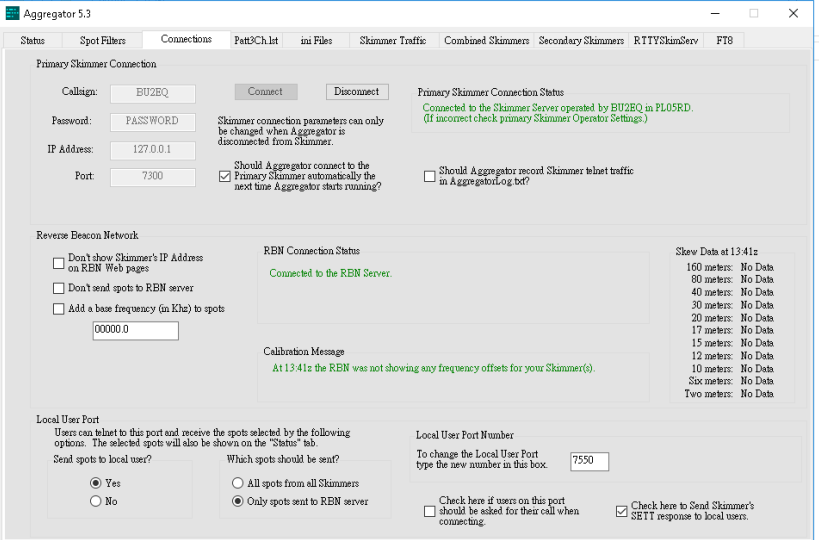
Task: Switch to the RTTYSkimServ tab
Action: (x=665, y=40)
